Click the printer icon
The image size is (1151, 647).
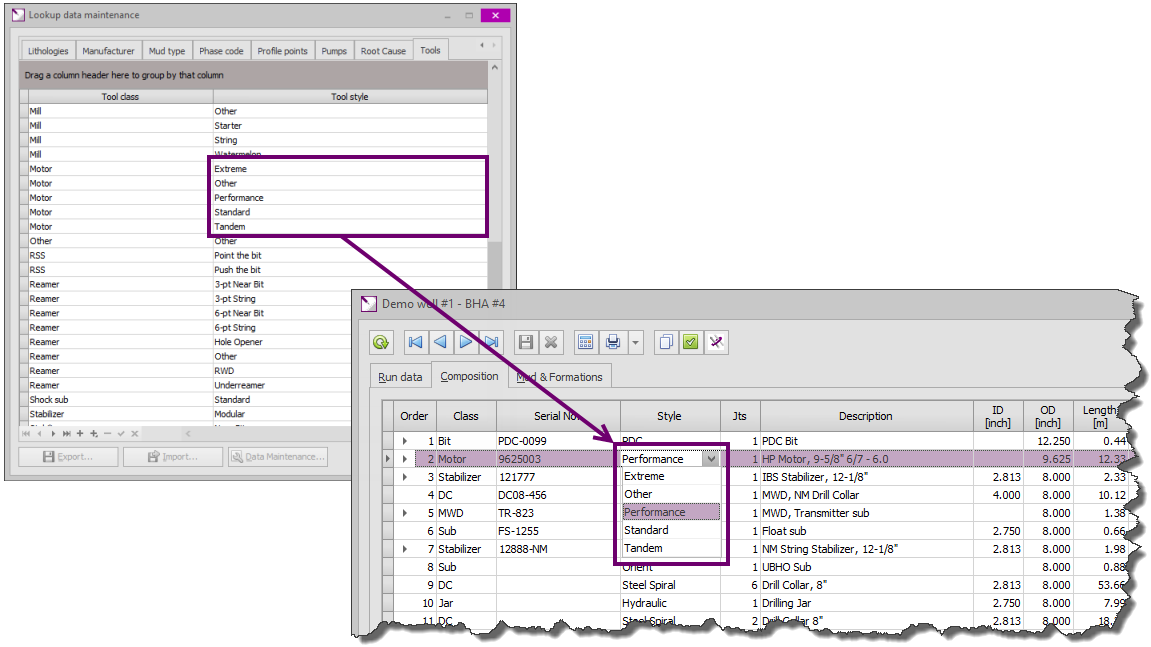click(613, 343)
